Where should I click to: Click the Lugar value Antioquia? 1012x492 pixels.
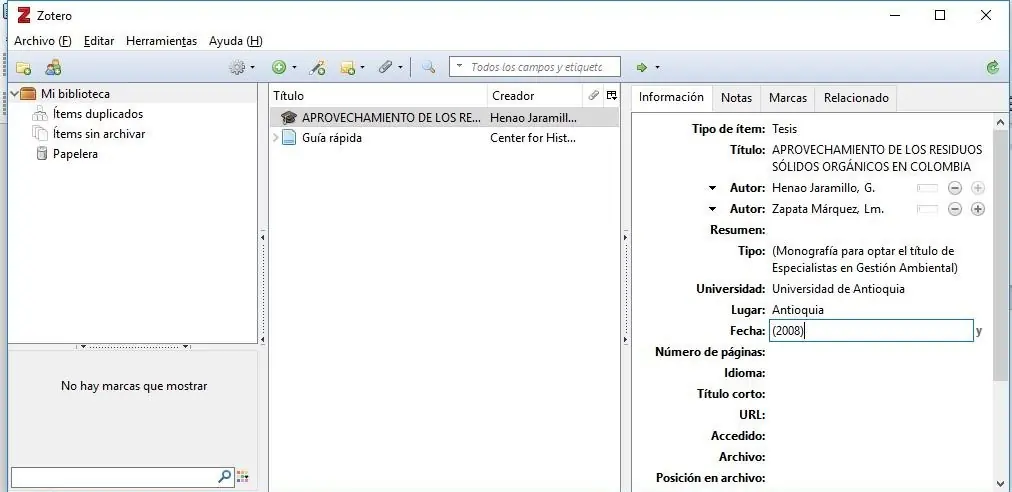coord(798,310)
